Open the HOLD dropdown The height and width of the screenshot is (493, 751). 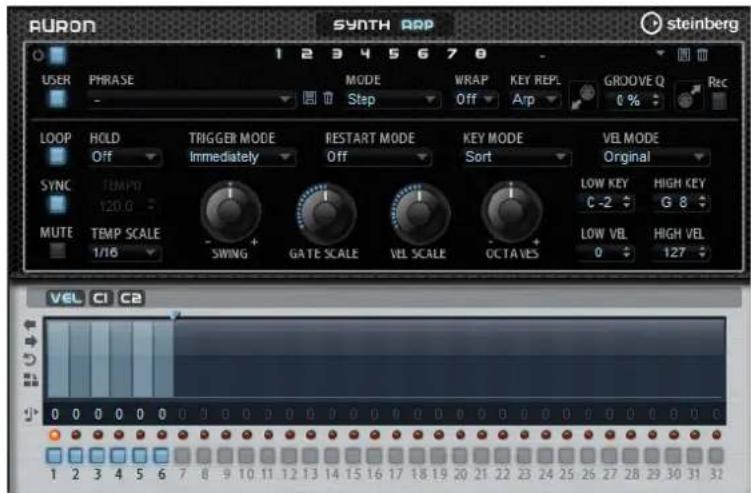(125, 157)
